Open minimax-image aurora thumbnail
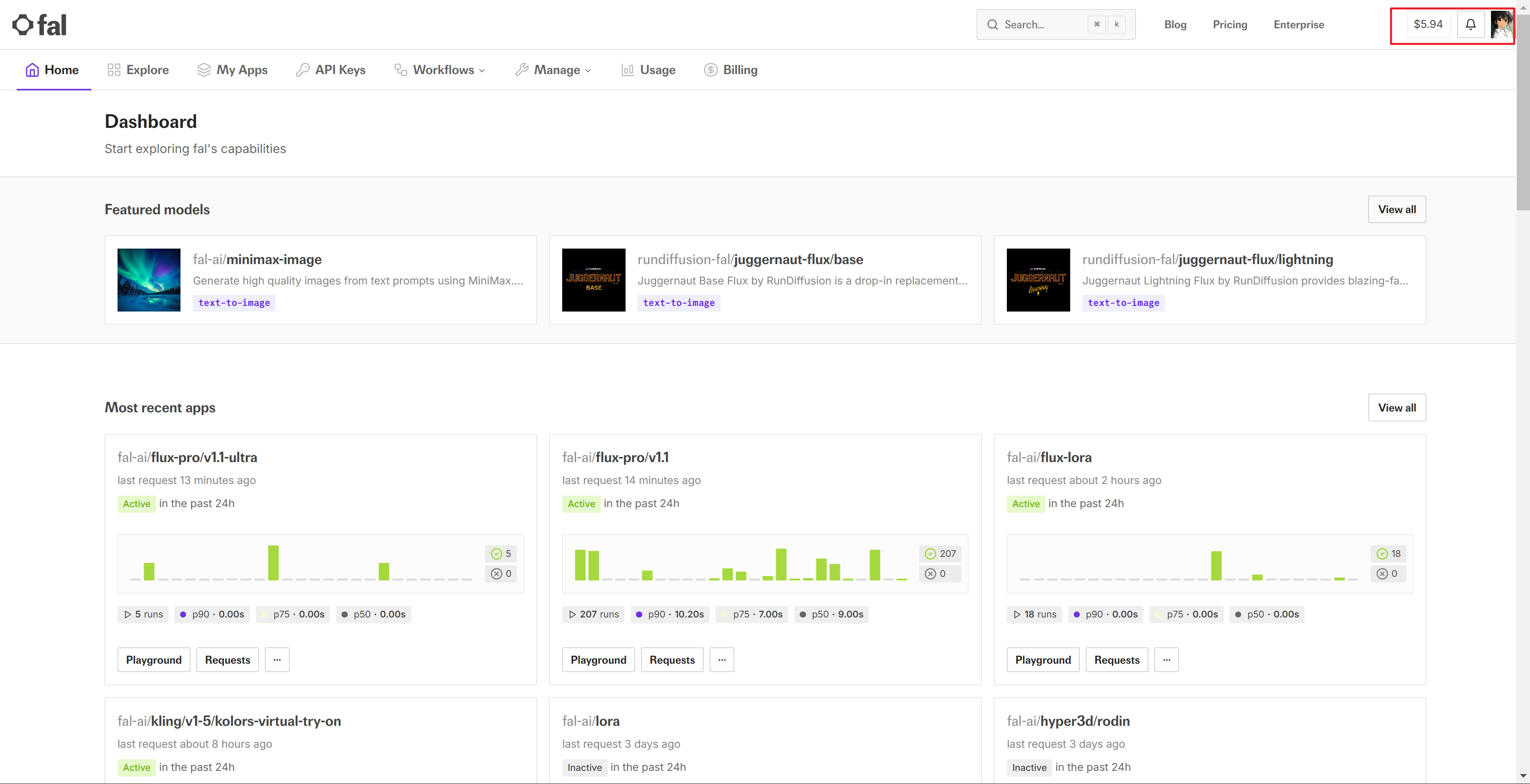Screen dimensions: 1530x784 point(149,280)
